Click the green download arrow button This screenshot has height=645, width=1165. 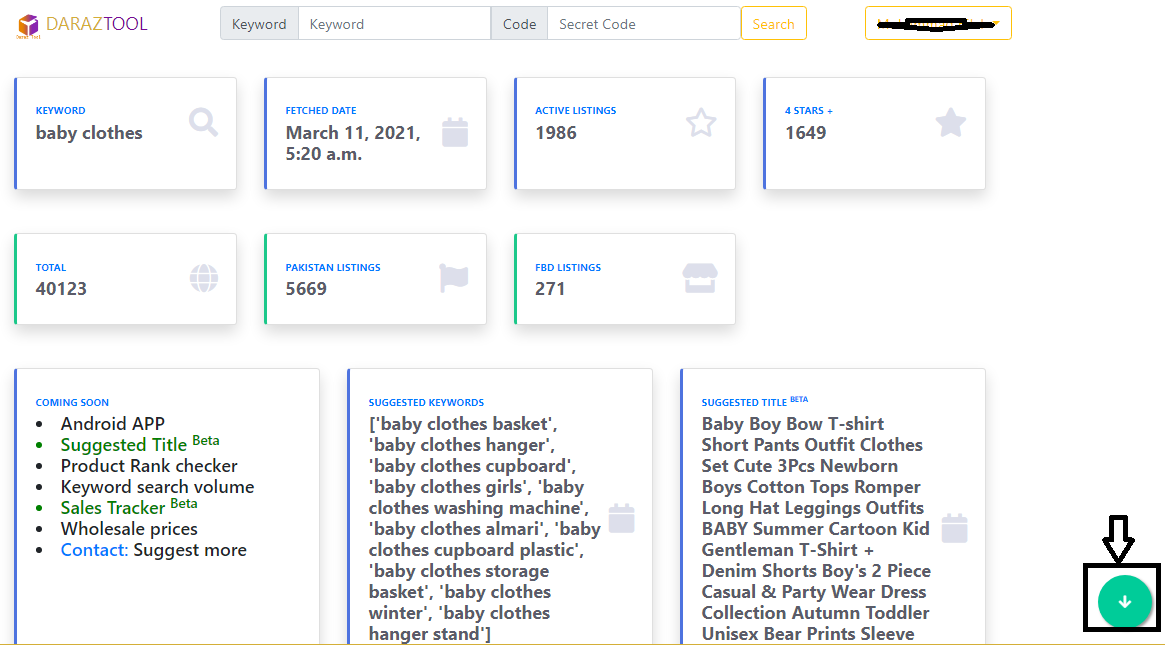pos(1122,601)
